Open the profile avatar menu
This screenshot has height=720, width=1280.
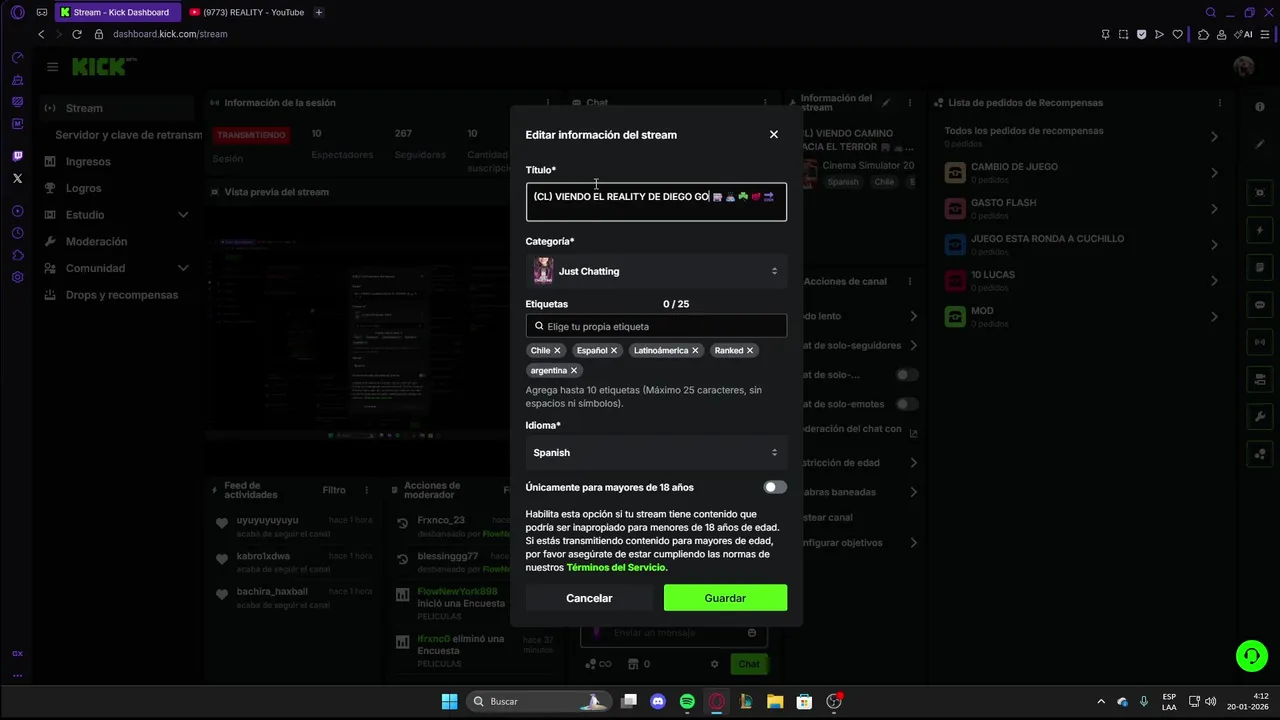click(1244, 67)
